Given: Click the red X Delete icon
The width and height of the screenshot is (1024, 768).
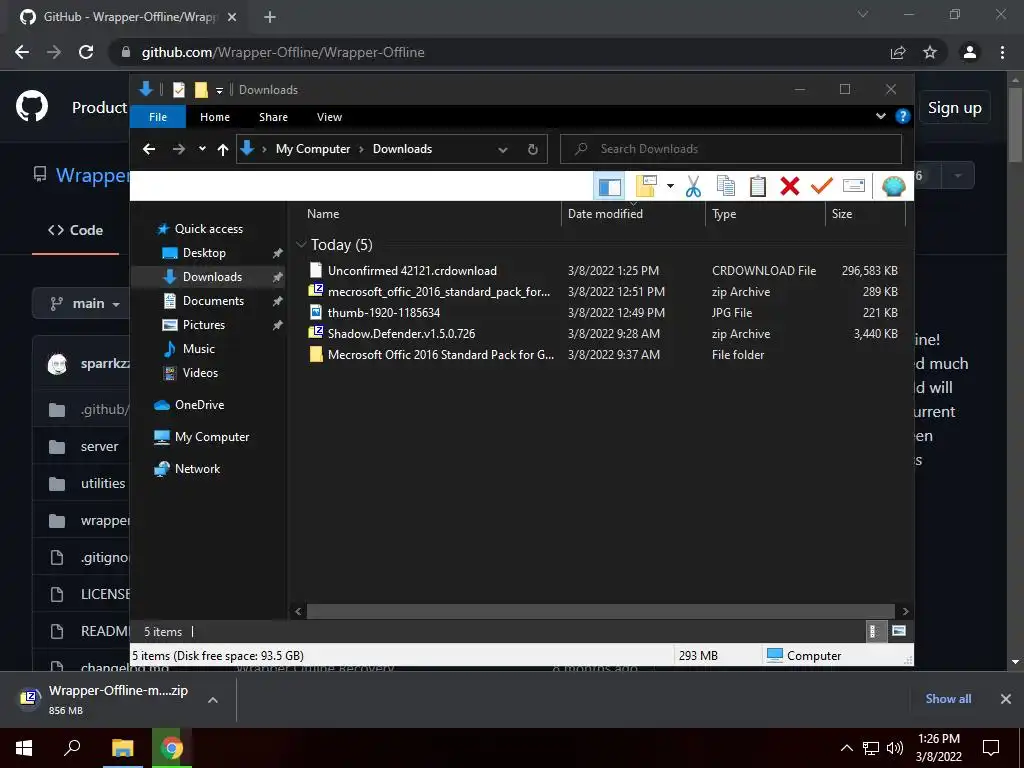Looking at the screenshot, I should point(790,187).
